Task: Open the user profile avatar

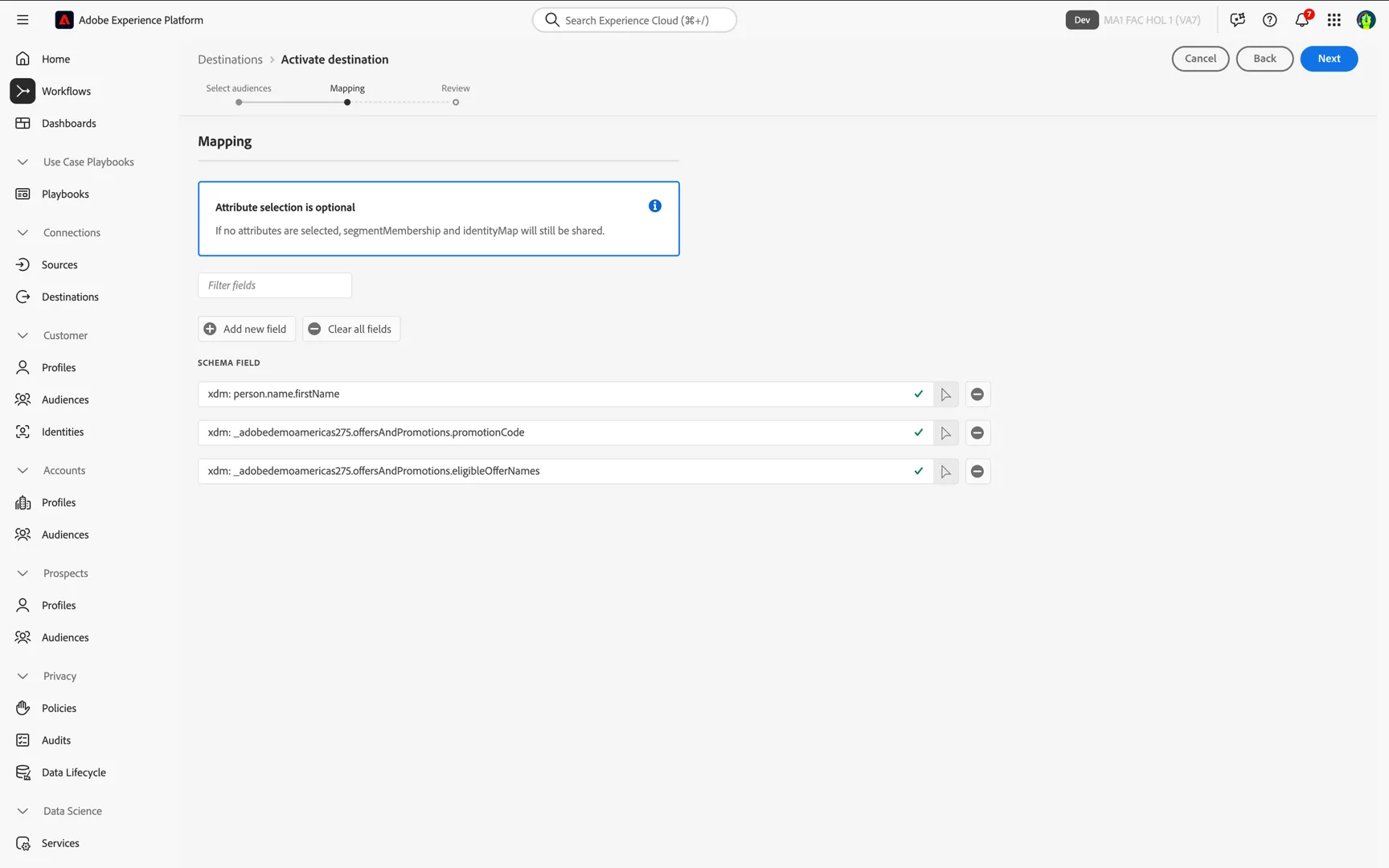Action: click(x=1366, y=20)
